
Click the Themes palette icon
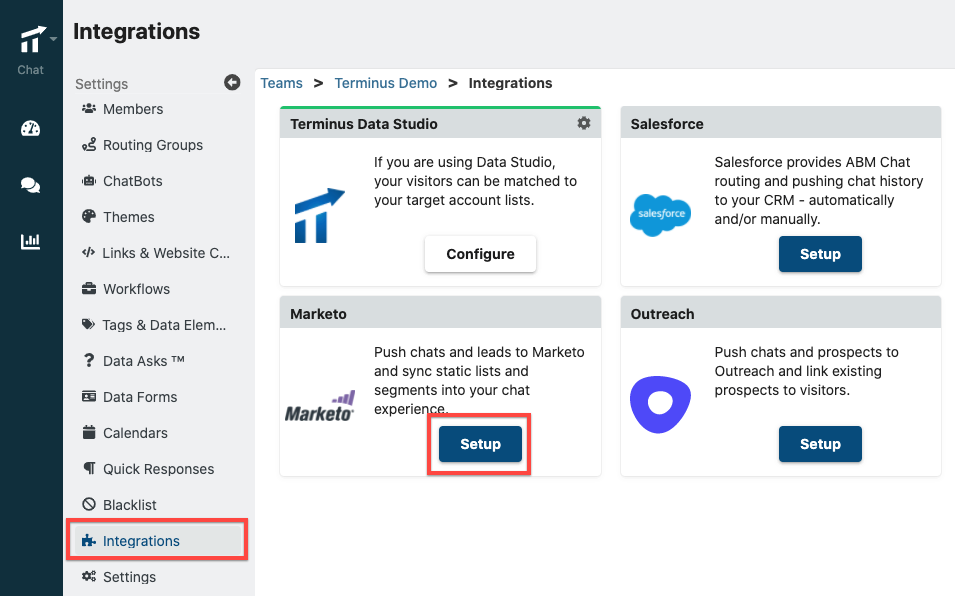(89, 216)
